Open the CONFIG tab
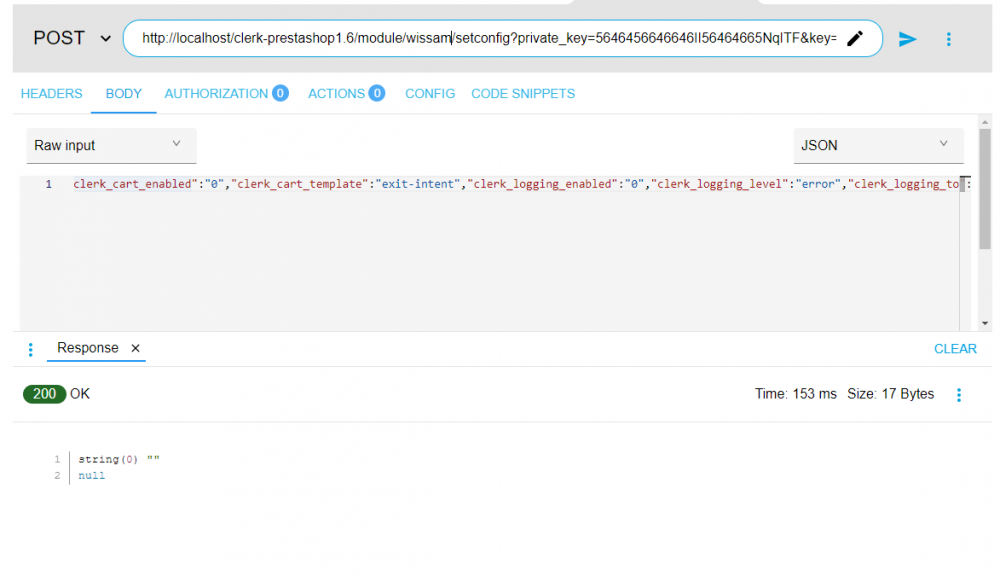Image resolution: width=1000 pixels, height=576 pixels. (x=430, y=93)
